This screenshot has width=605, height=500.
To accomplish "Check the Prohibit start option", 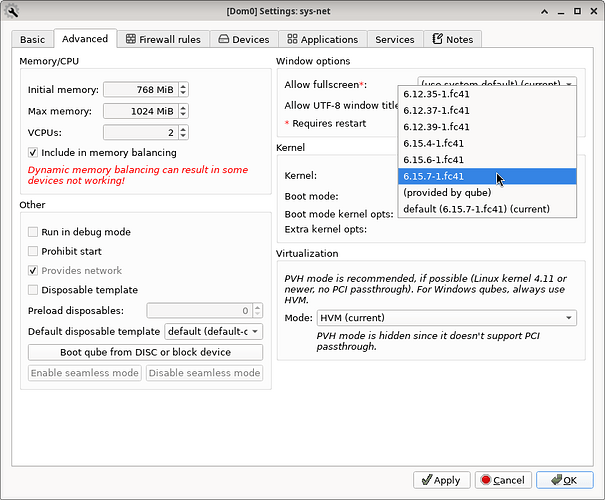I will [x=33, y=251].
